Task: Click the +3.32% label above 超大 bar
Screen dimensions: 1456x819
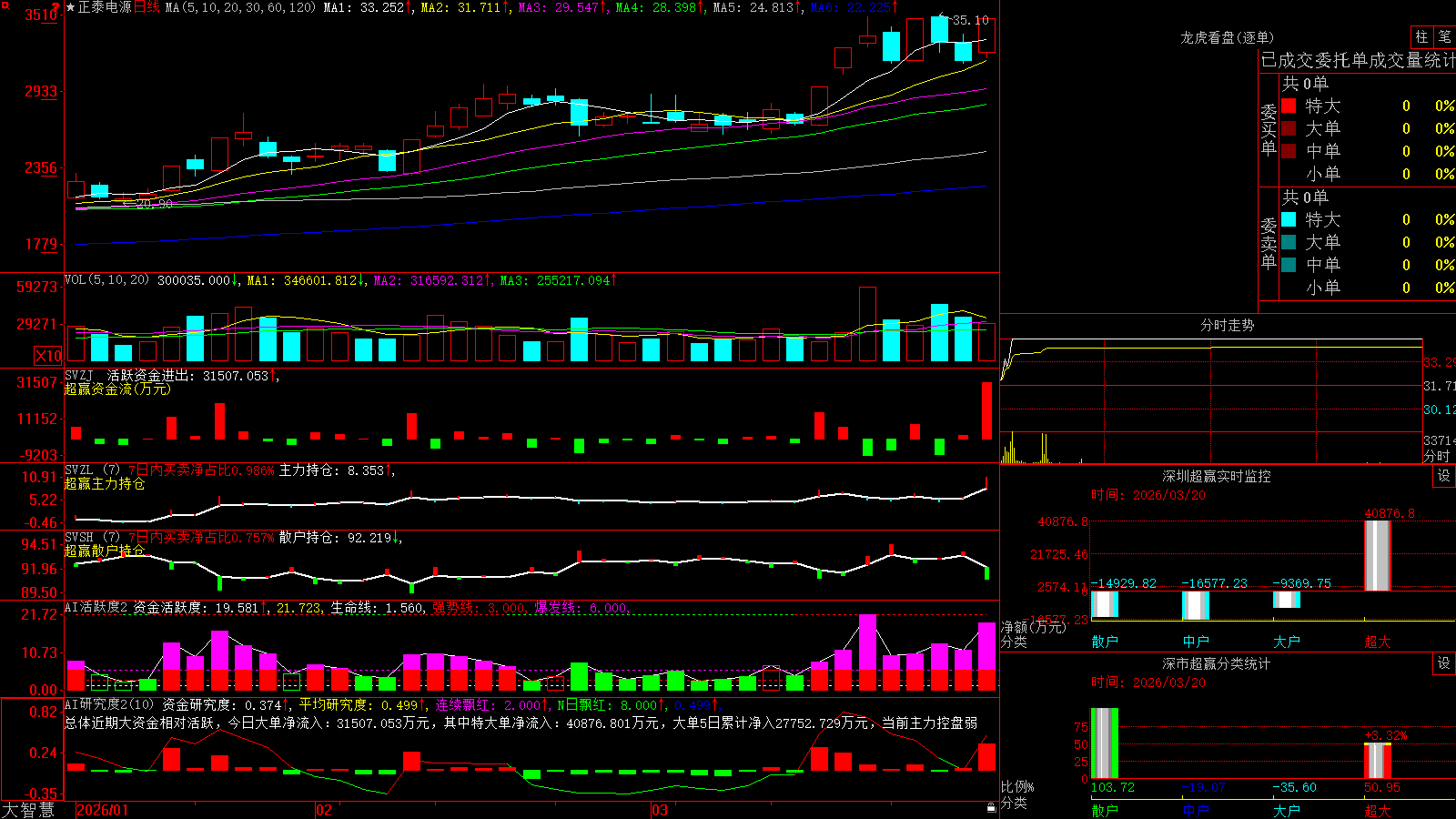Action: [x=1385, y=735]
